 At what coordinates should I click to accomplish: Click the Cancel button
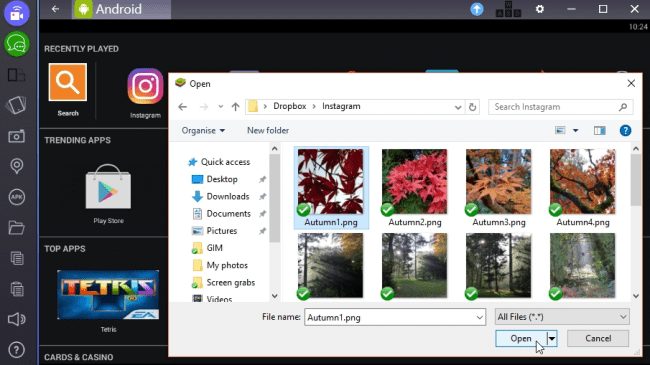point(598,338)
